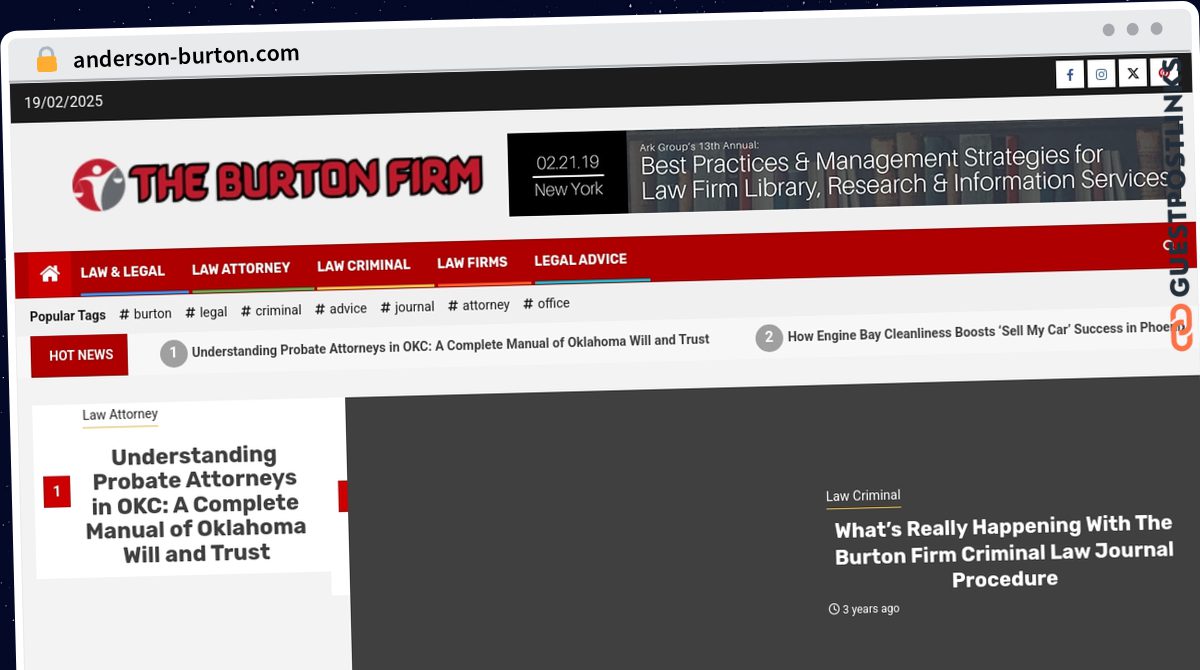The height and width of the screenshot is (670, 1200).
Task: Click the red number 1 badge on the featured card
Action: [x=57, y=491]
